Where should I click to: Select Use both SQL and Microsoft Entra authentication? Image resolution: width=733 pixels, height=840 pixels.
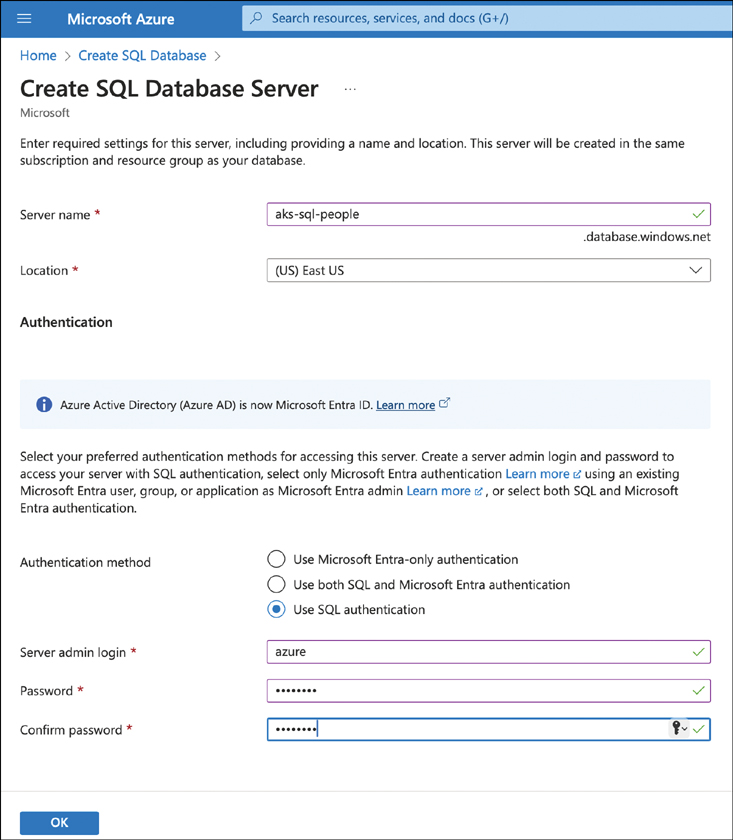[276, 585]
